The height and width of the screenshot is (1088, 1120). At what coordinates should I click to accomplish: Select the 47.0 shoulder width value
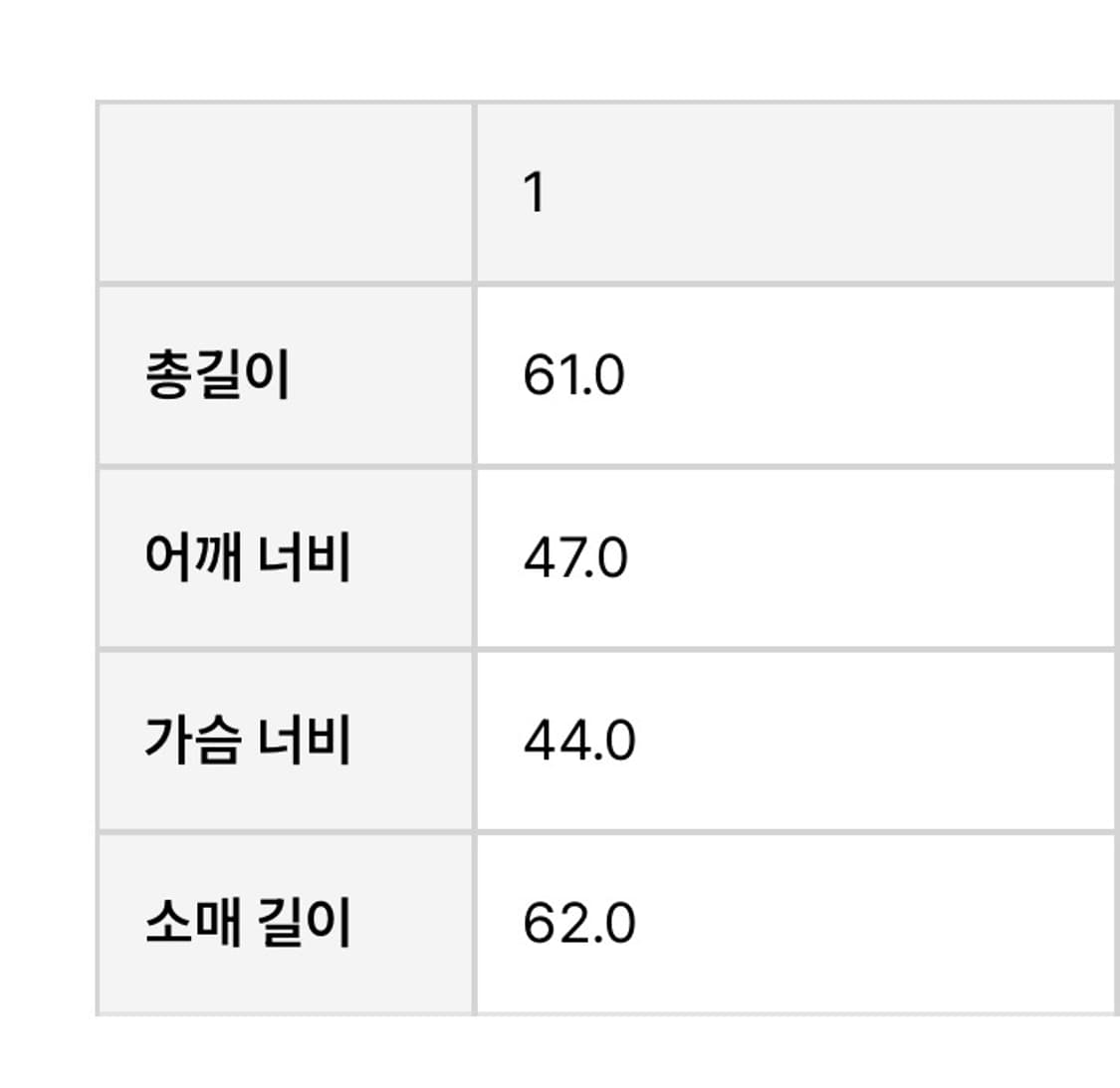(575, 557)
